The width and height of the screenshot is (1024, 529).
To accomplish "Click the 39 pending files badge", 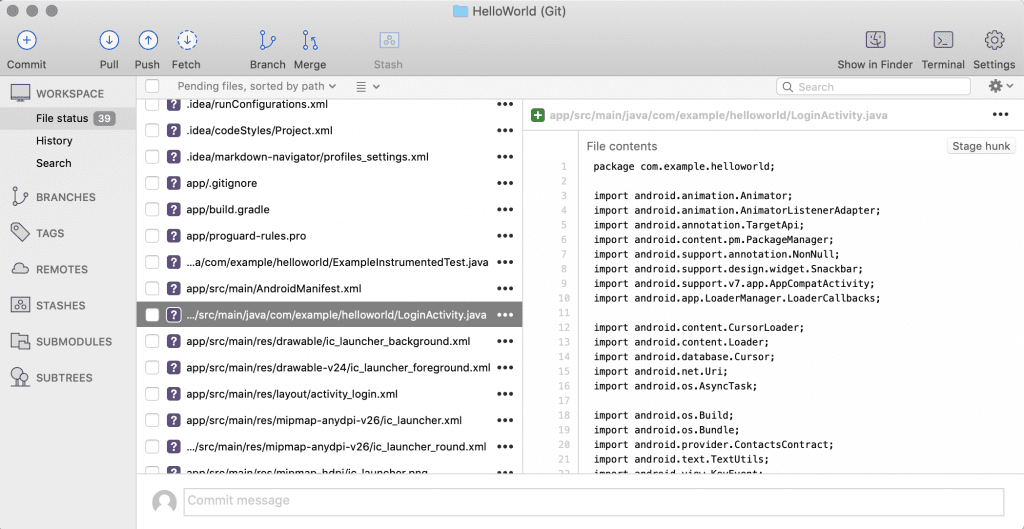I will click(104, 118).
